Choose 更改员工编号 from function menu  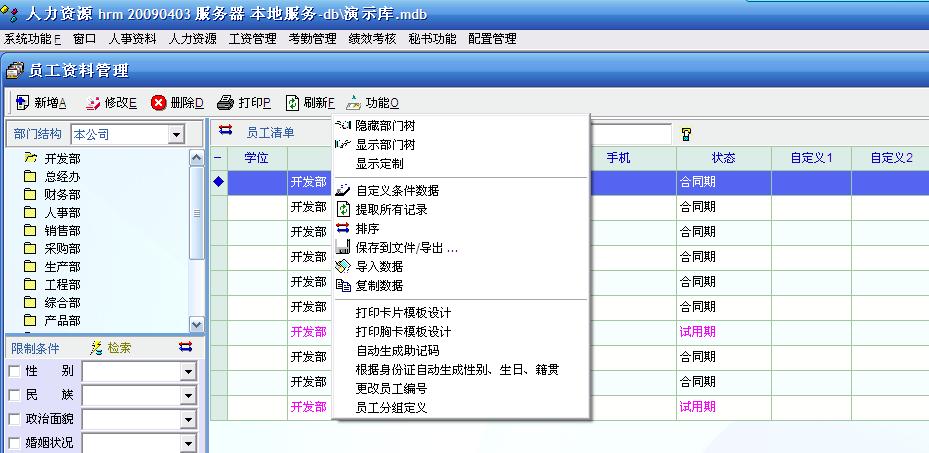click(x=391, y=388)
